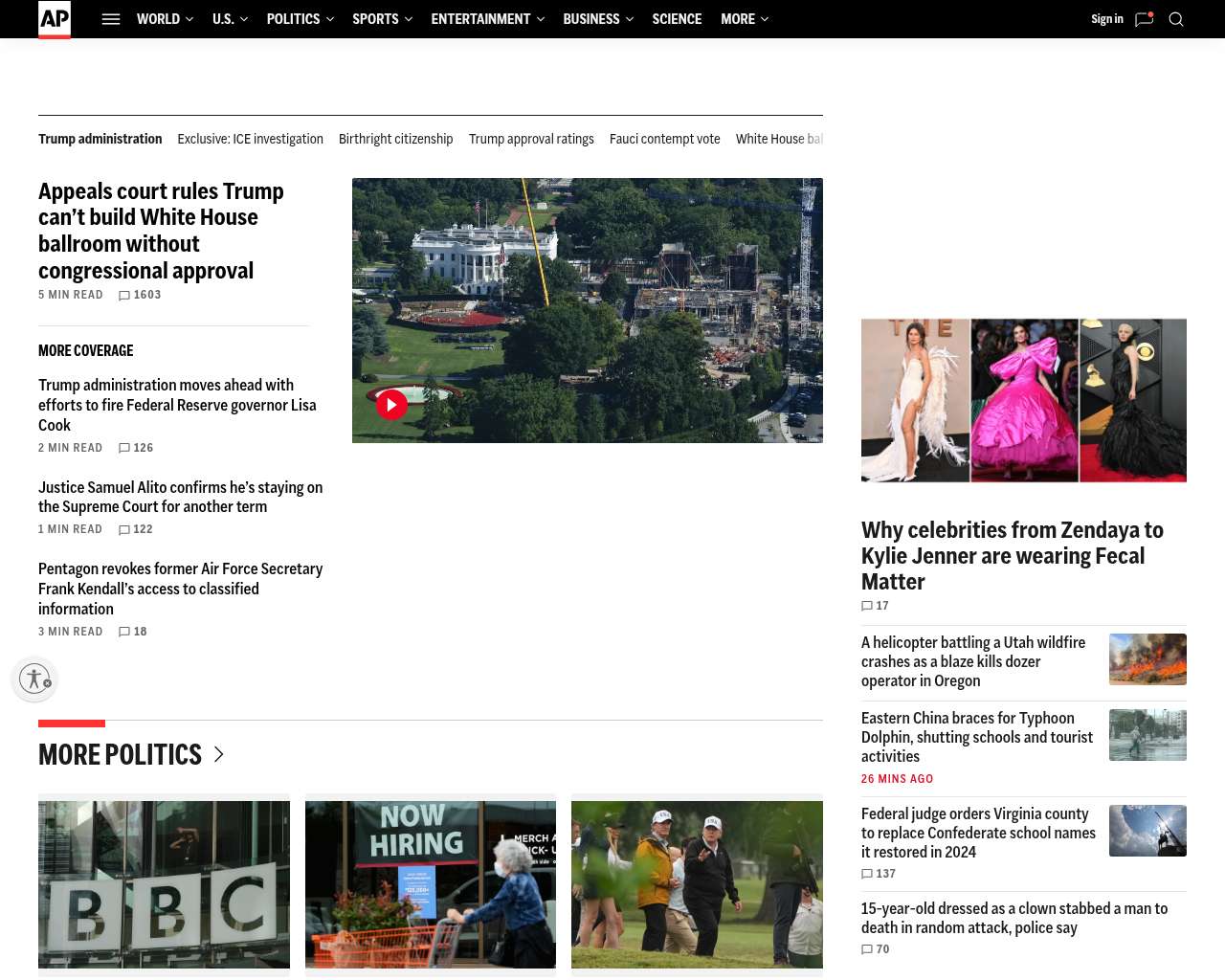
Task: Open comments icon for Lisa Cook story
Action: (x=124, y=448)
